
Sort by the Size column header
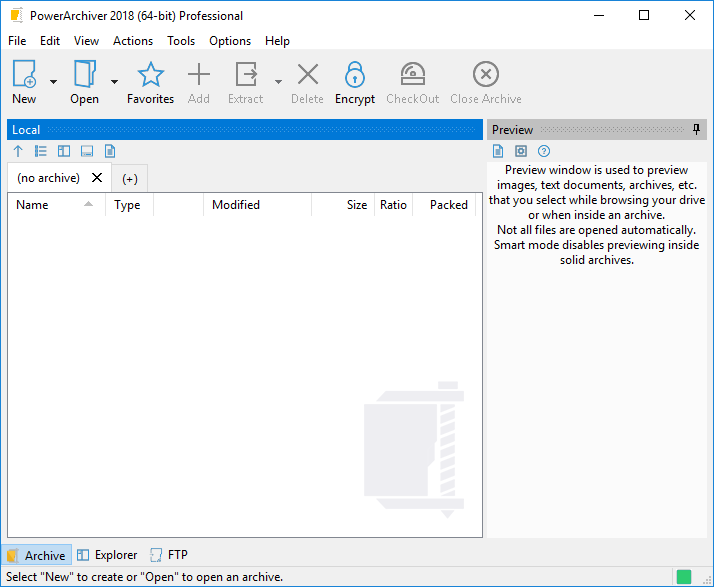point(343,205)
